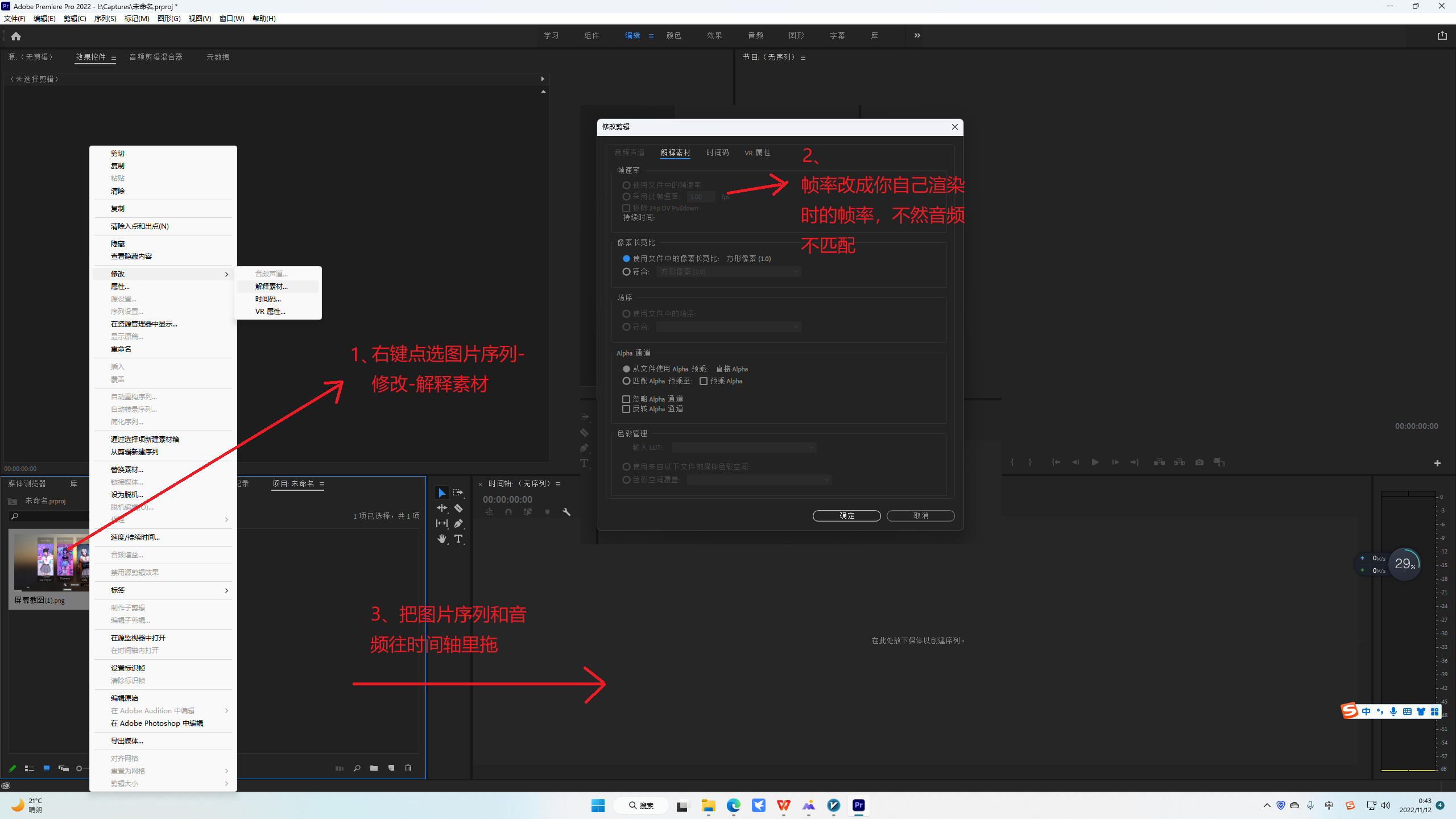Select the Hand tool
Image resolution: width=1456 pixels, height=819 pixels.
coord(441,539)
